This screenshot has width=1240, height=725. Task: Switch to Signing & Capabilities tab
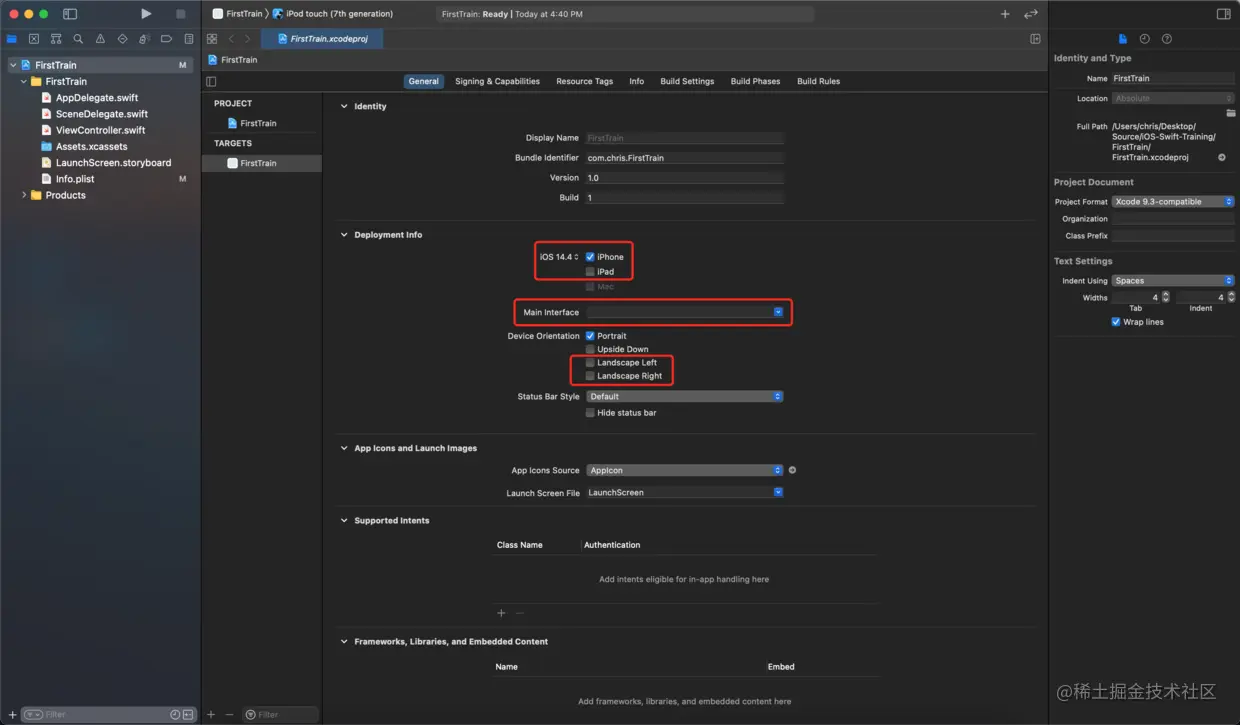point(497,81)
